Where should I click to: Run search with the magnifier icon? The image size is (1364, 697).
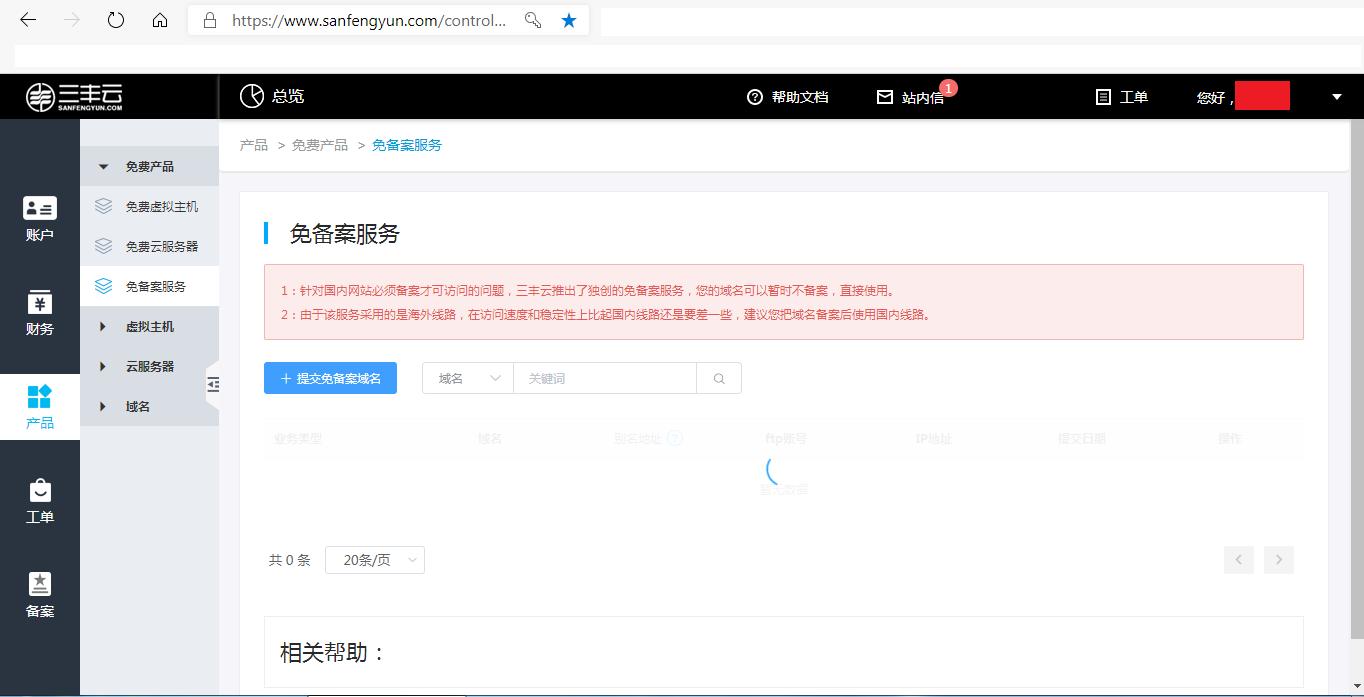pyautogui.click(x=718, y=378)
